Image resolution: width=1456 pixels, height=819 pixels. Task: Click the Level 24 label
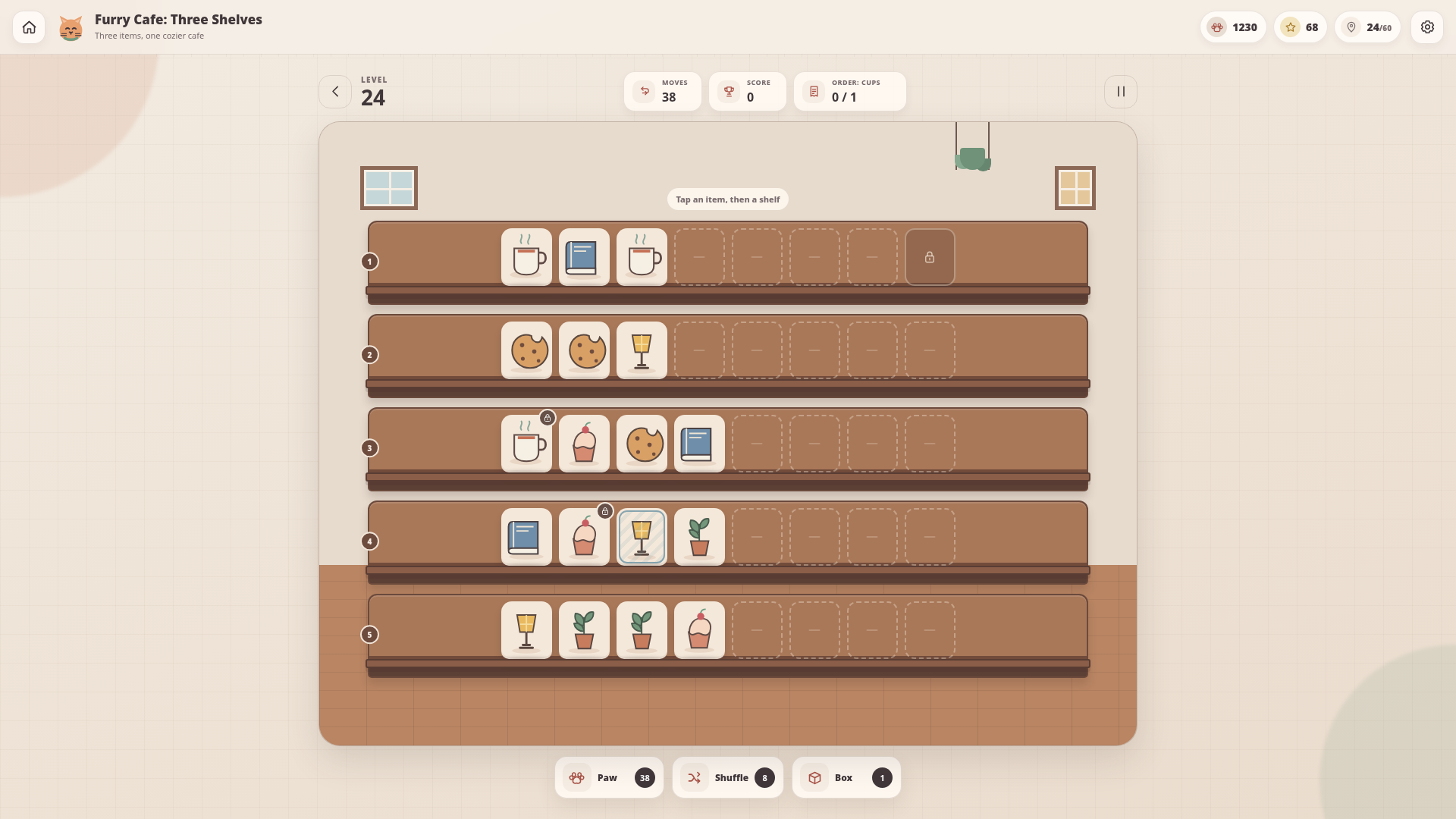point(374,92)
